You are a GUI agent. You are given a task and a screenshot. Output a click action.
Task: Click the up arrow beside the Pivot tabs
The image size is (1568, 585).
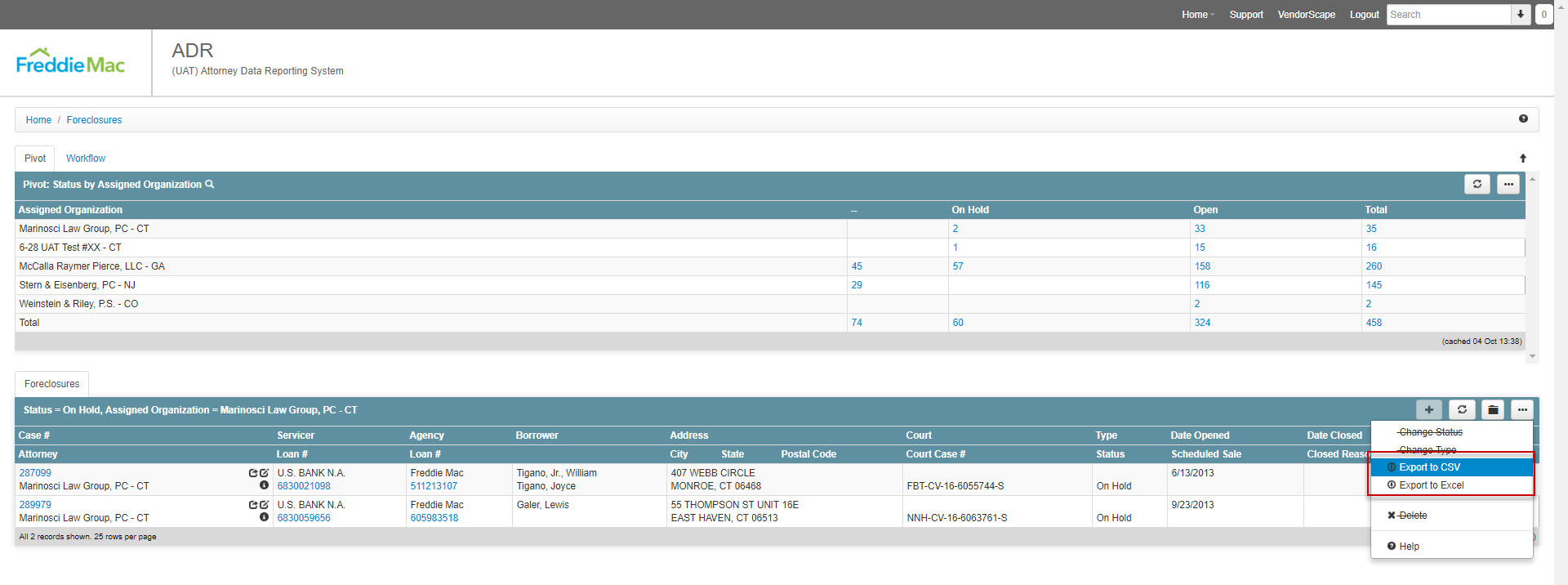1523,159
